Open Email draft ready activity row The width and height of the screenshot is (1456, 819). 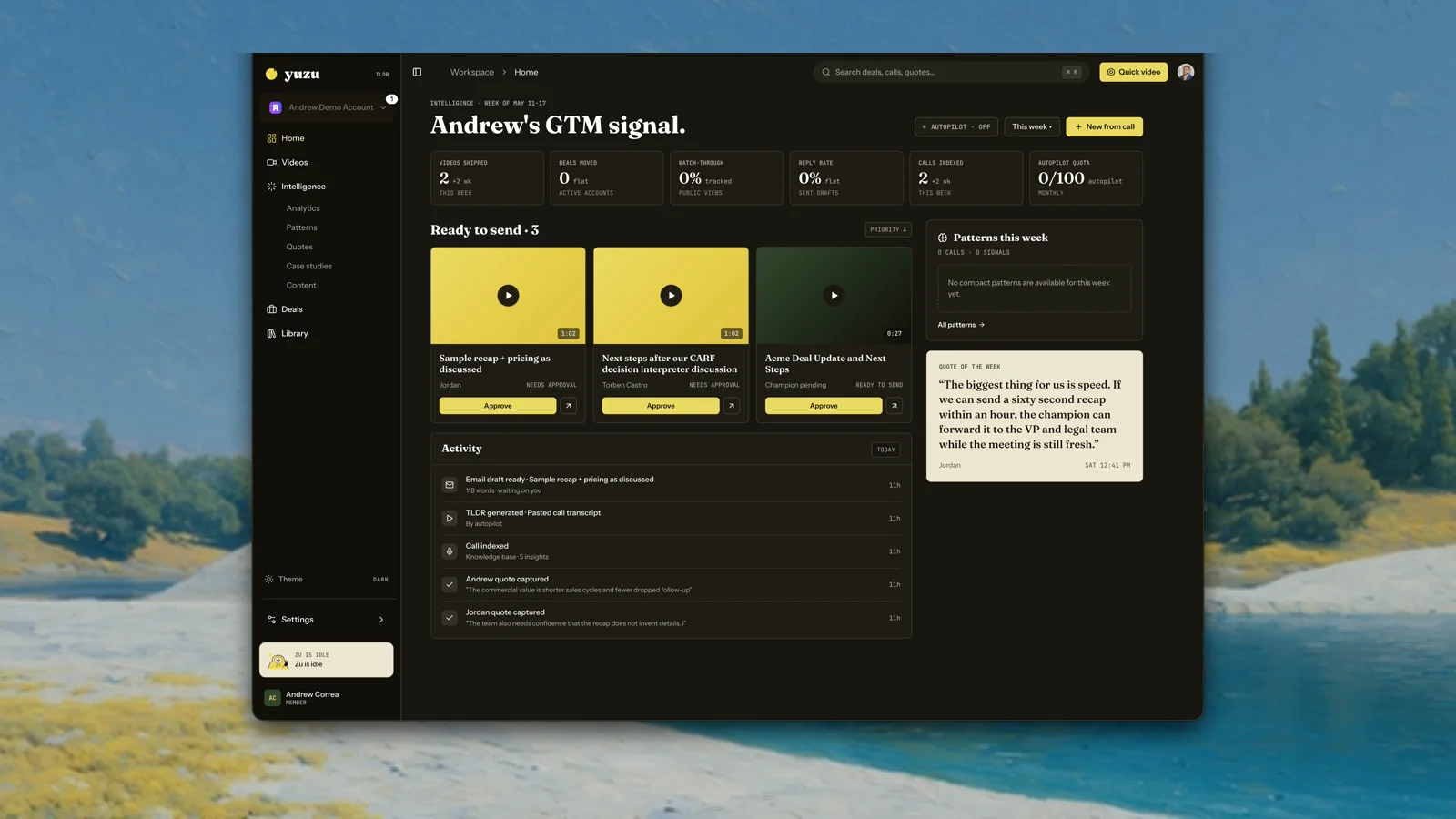coord(671,485)
